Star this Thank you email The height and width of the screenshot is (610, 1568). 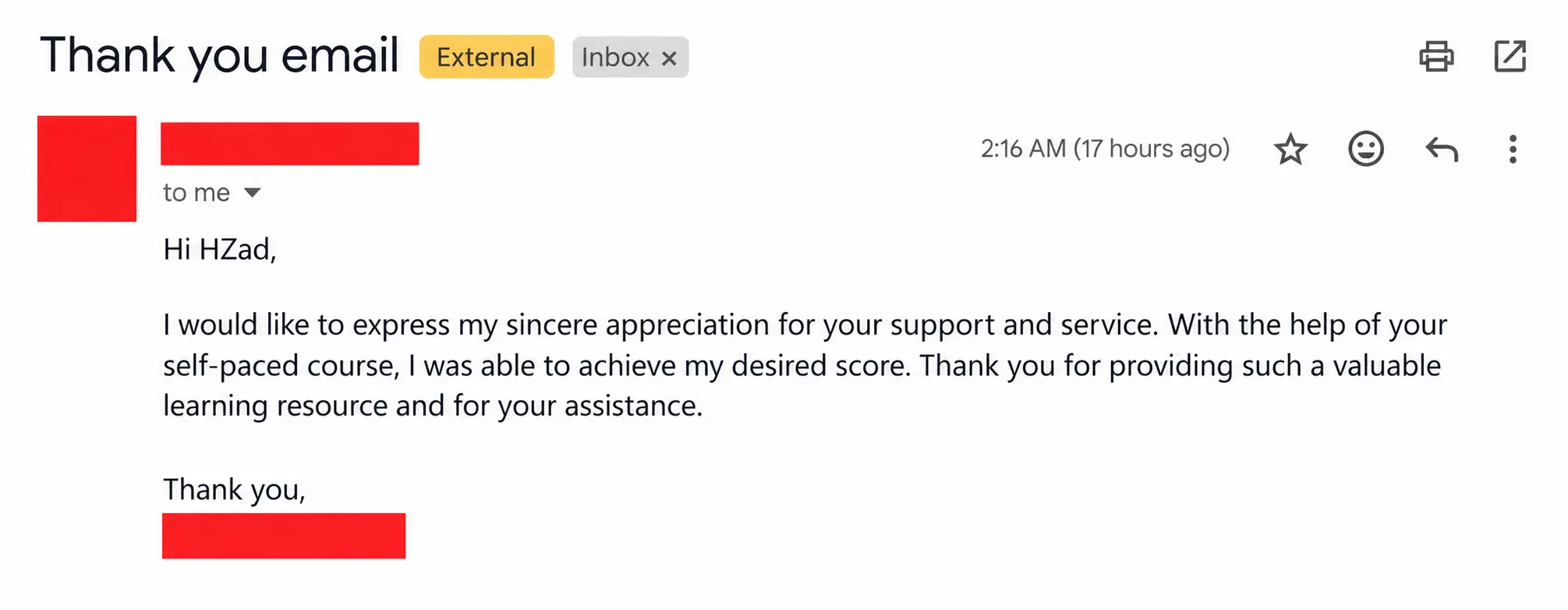click(x=1290, y=149)
